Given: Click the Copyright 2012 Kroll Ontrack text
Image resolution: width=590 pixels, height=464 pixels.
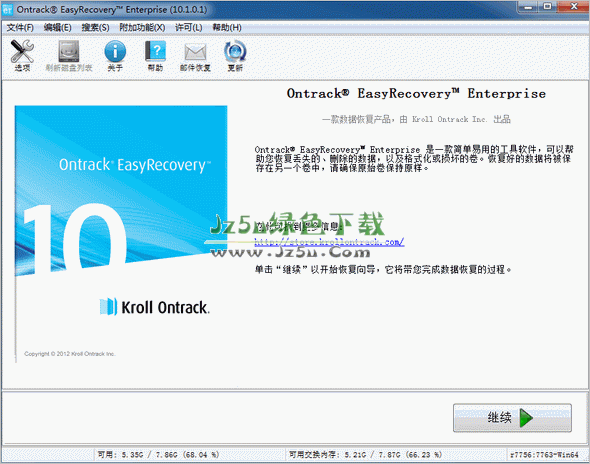Looking at the screenshot, I should 70,354.
